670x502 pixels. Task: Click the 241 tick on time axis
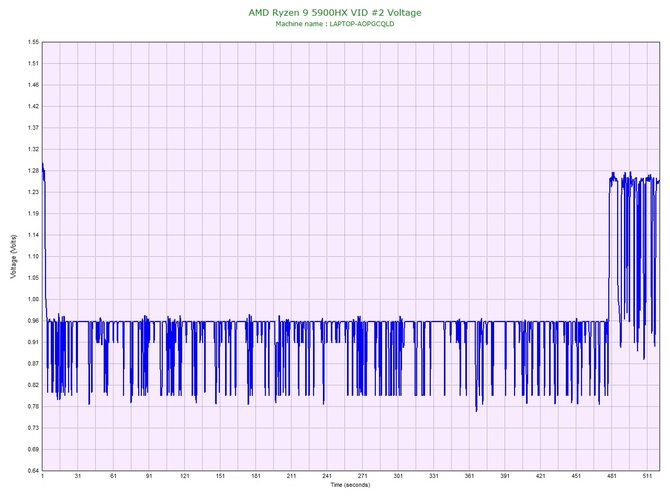click(x=327, y=476)
